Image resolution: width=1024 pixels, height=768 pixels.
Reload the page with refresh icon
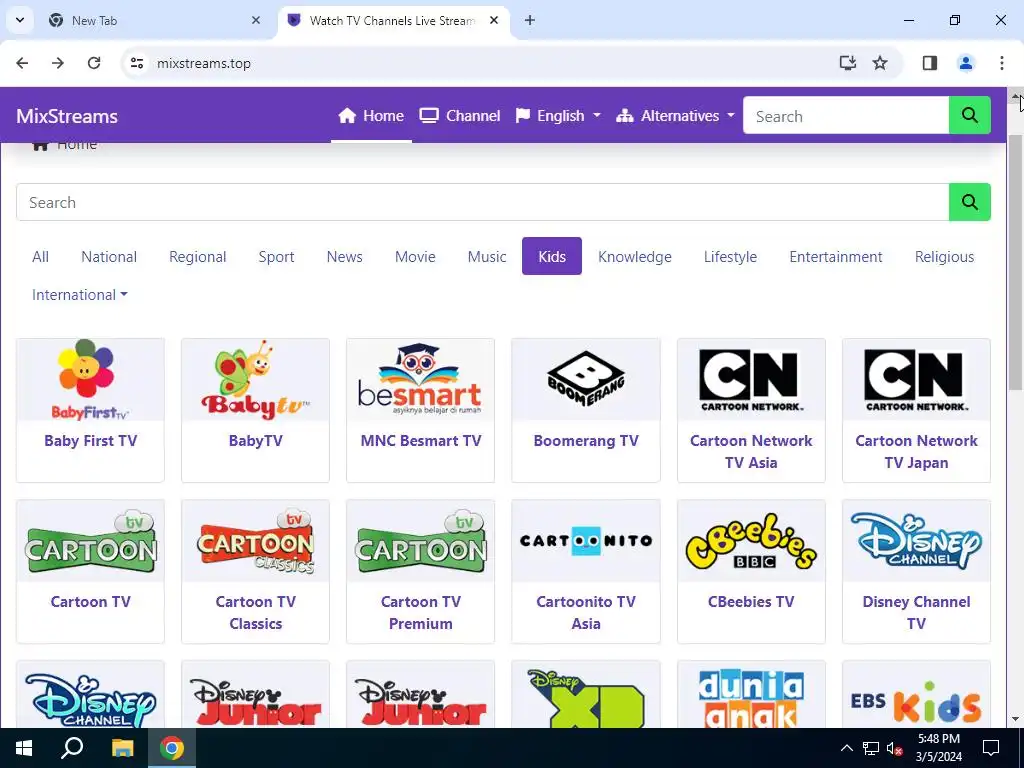point(94,63)
